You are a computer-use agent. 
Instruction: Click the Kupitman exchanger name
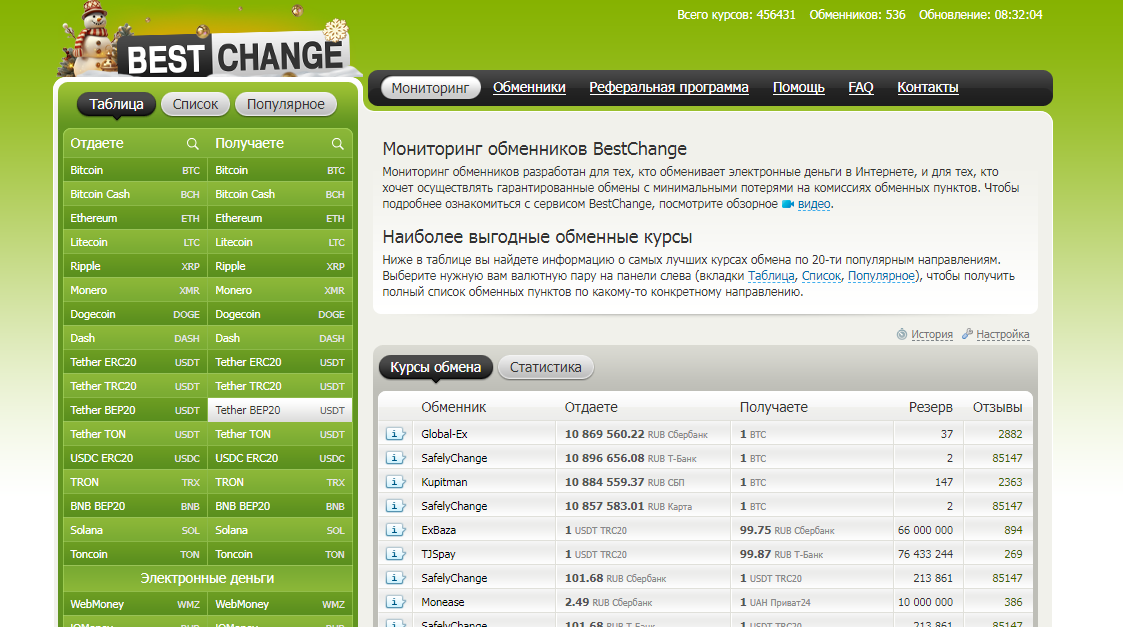(x=444, y=482)
